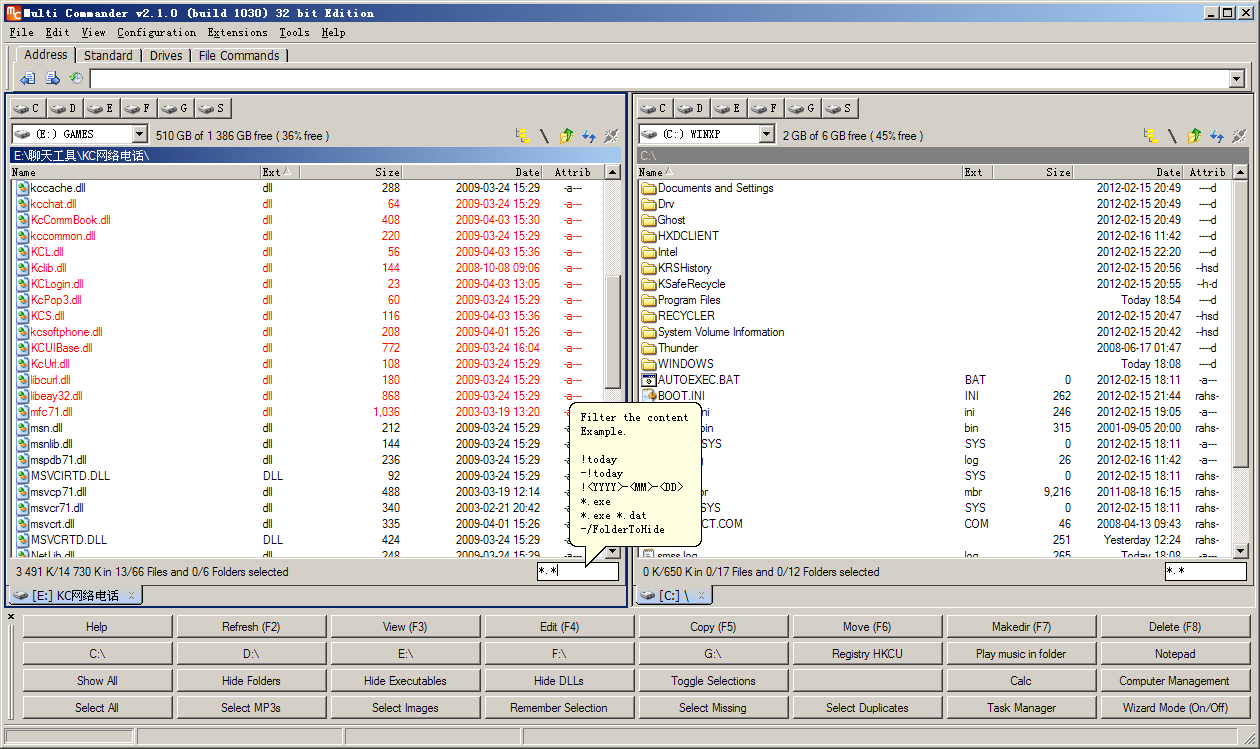Expand the (E:) GAMES drive dropdown
The width and height of the screenshot is (1260, 749).
(x=139, y=134)
